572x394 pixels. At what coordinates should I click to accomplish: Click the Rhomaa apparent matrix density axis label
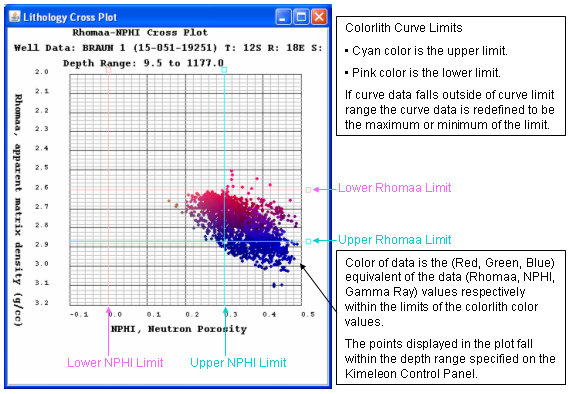(x=18, y=210)
